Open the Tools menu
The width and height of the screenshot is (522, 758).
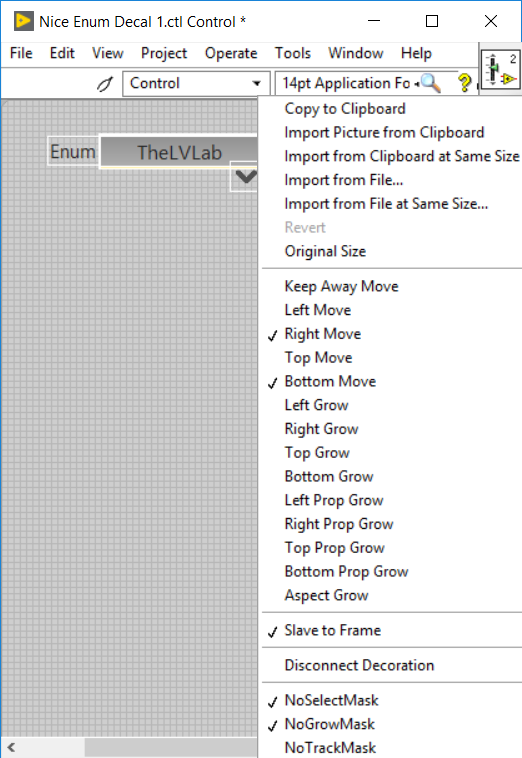tap(293, 53)
